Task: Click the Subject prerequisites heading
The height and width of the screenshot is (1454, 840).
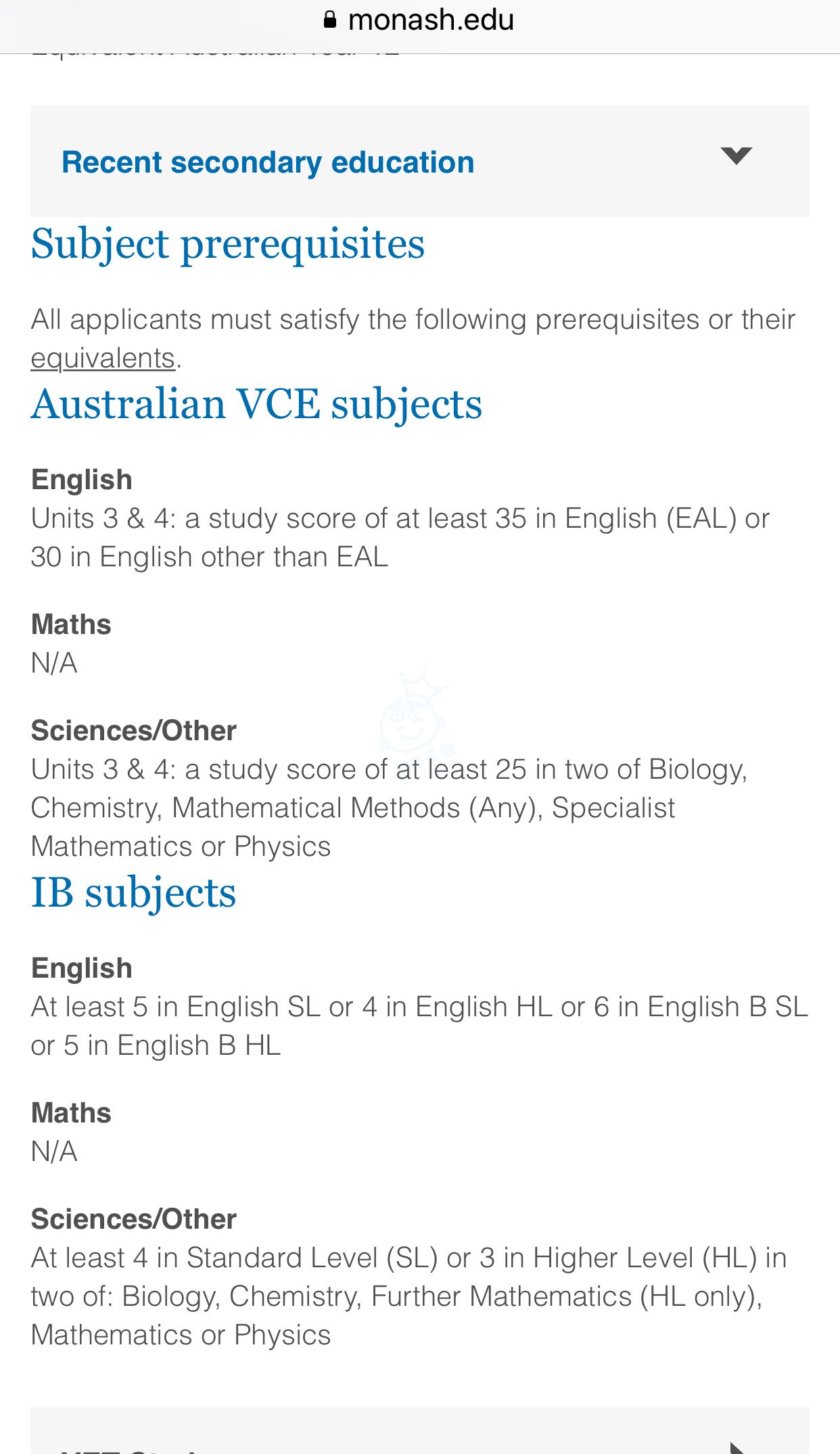Action: click(x=228, y=244)
